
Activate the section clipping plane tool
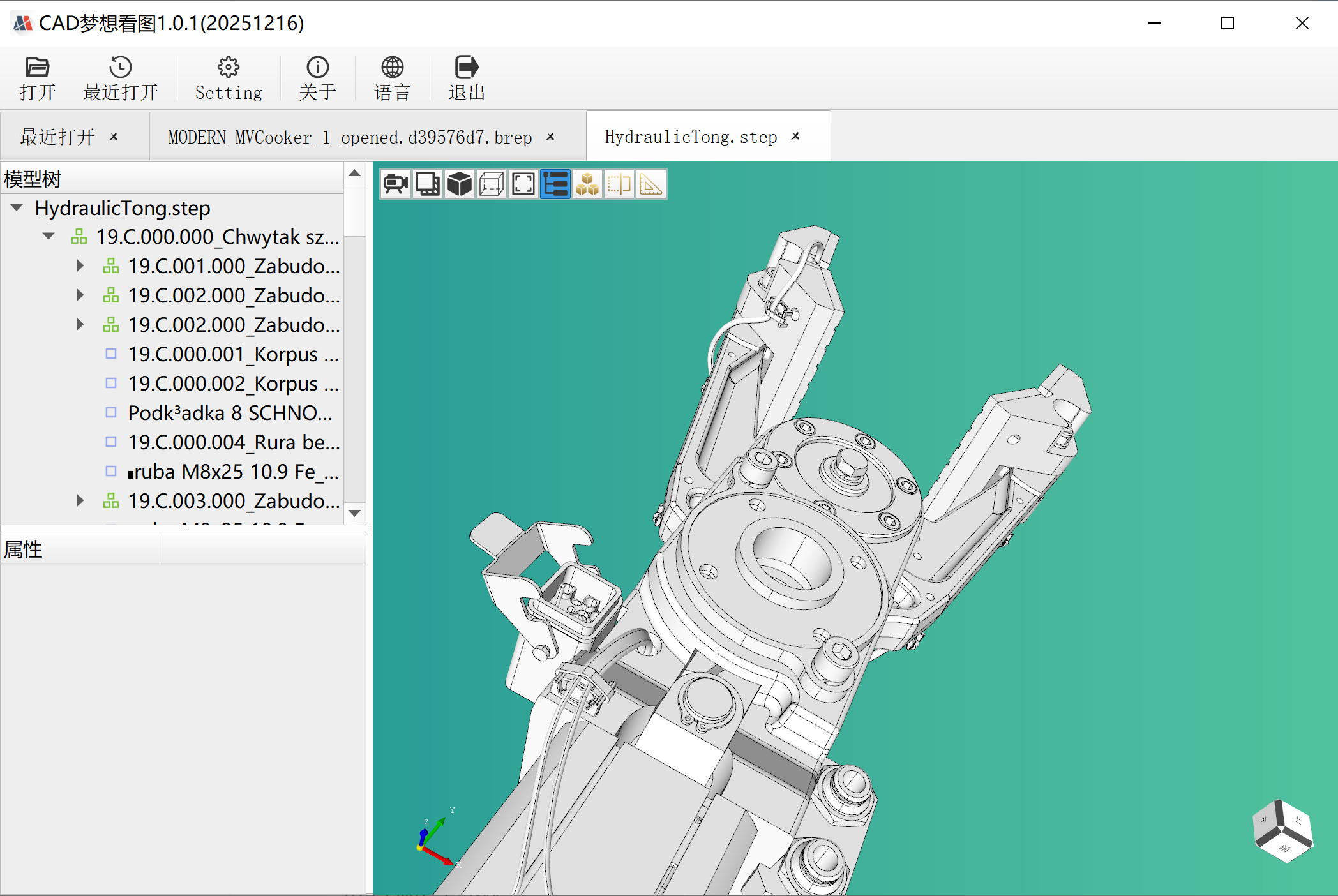pyautogui.click(x=619, y=184)
